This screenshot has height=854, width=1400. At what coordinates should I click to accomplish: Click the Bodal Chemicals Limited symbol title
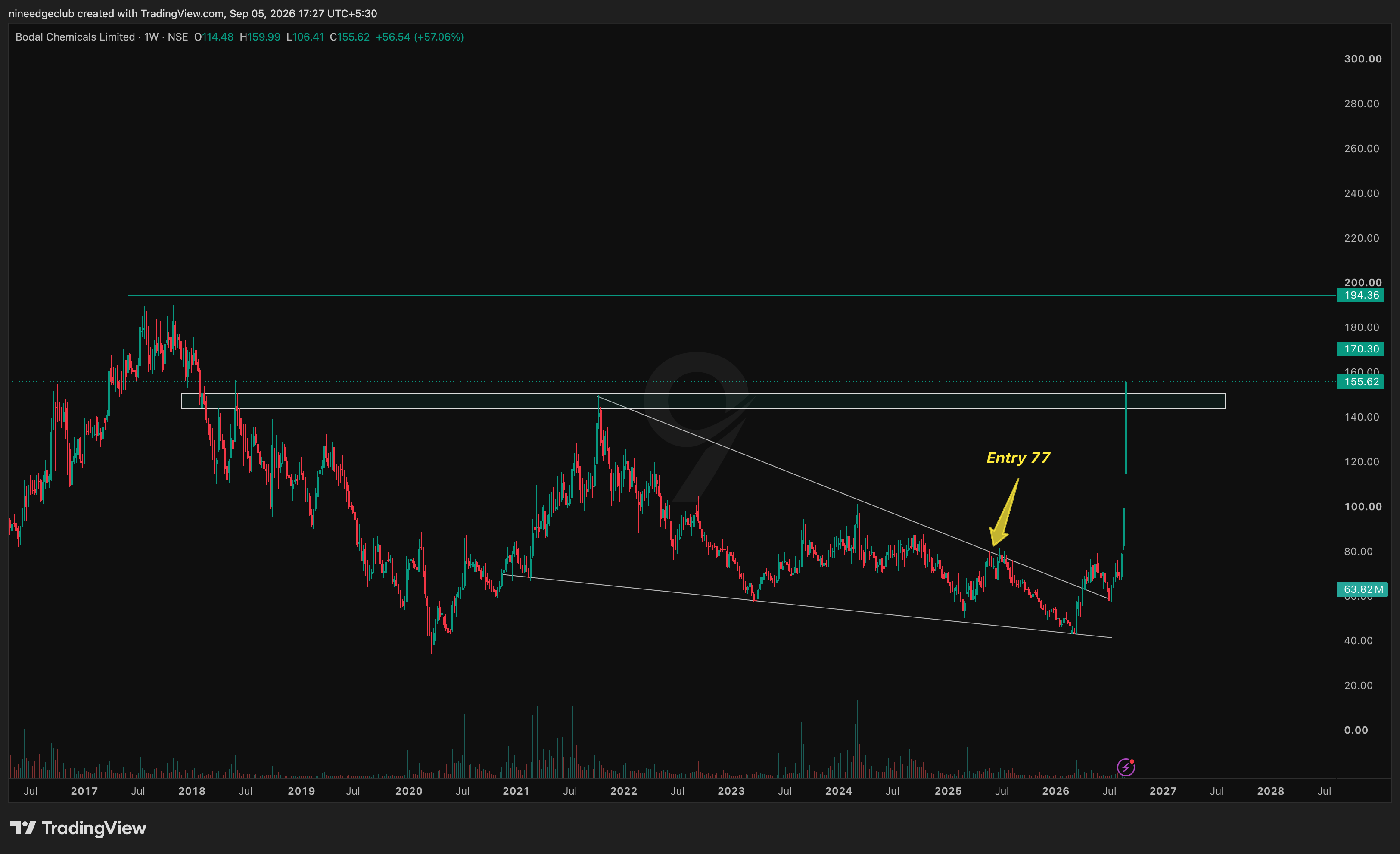[x=75, y=37]
